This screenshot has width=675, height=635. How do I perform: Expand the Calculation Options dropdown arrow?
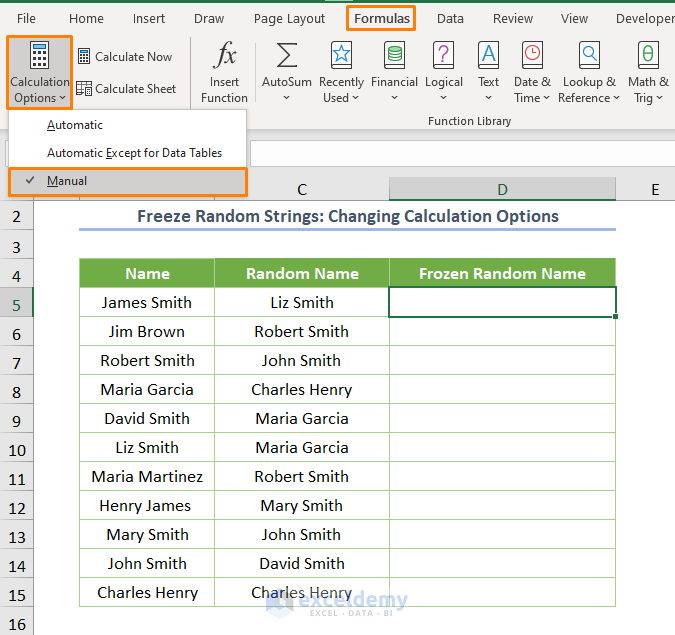pyautogui.click(x=62, y=98)
